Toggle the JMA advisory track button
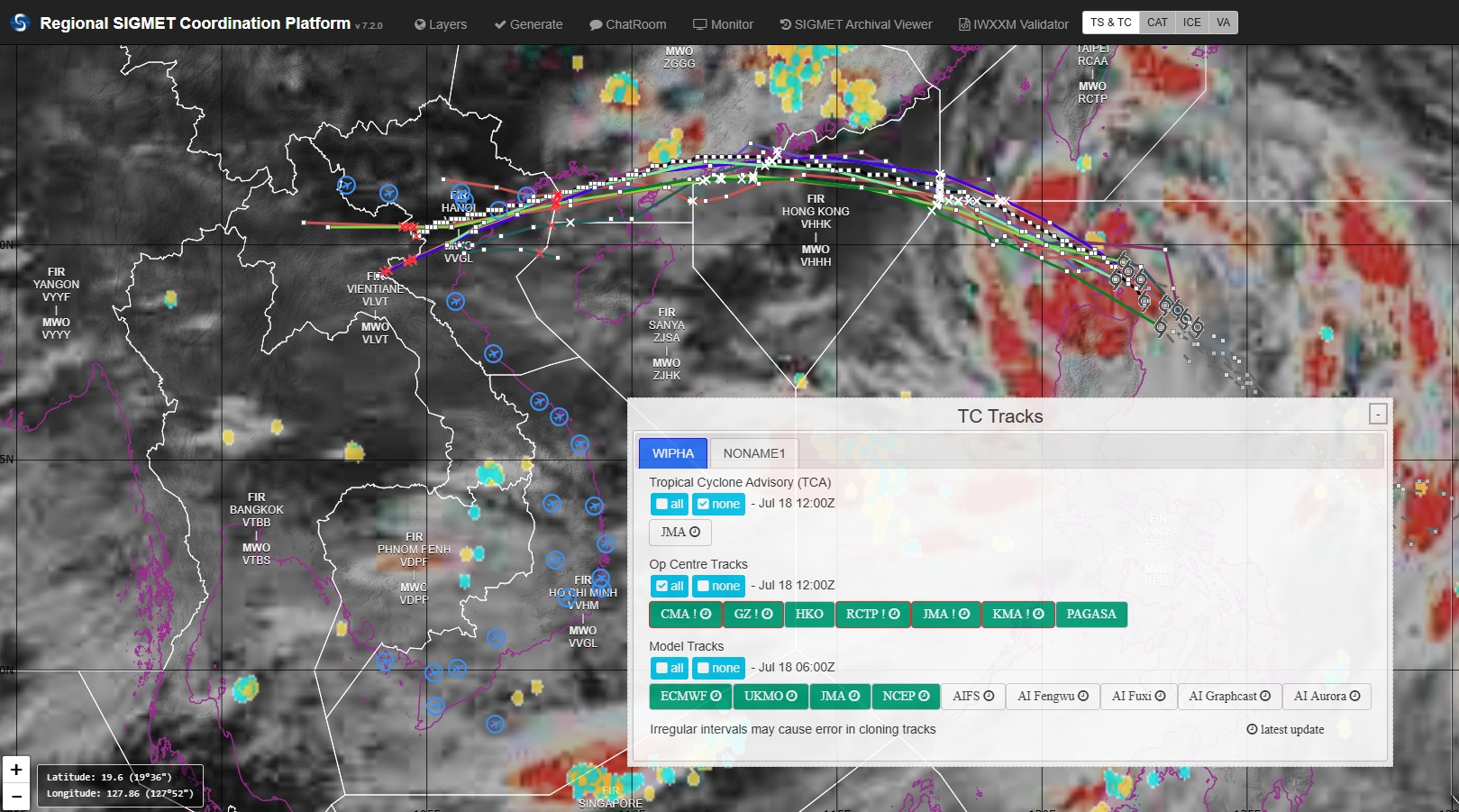 point(679,532)
